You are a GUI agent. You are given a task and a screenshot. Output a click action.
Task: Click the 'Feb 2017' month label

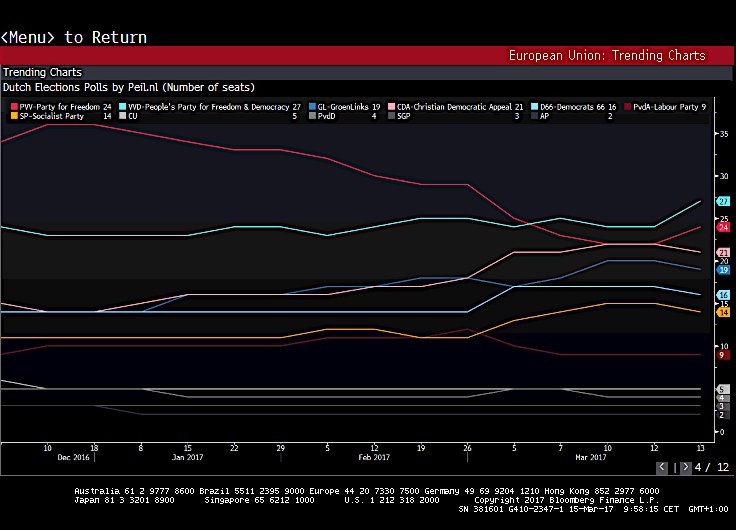tap(374, 457)
